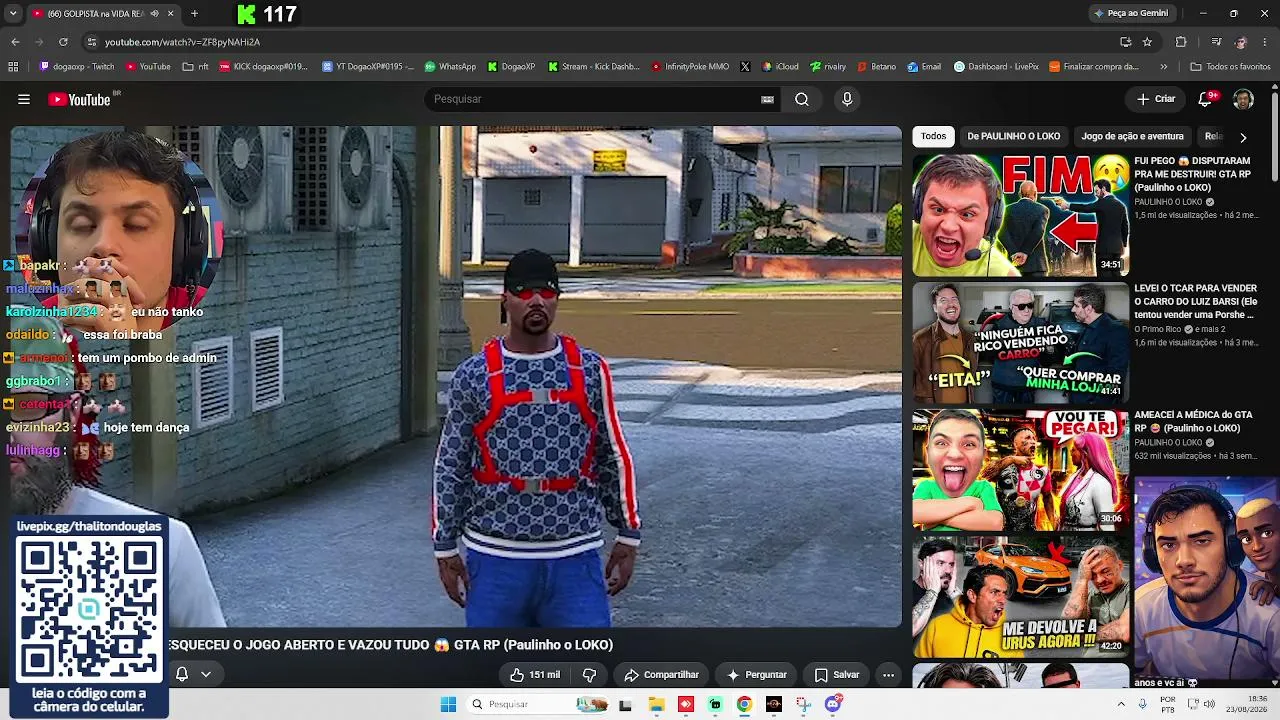
Task: Open the Criar create menu
Action: [x=1156, y=99]
